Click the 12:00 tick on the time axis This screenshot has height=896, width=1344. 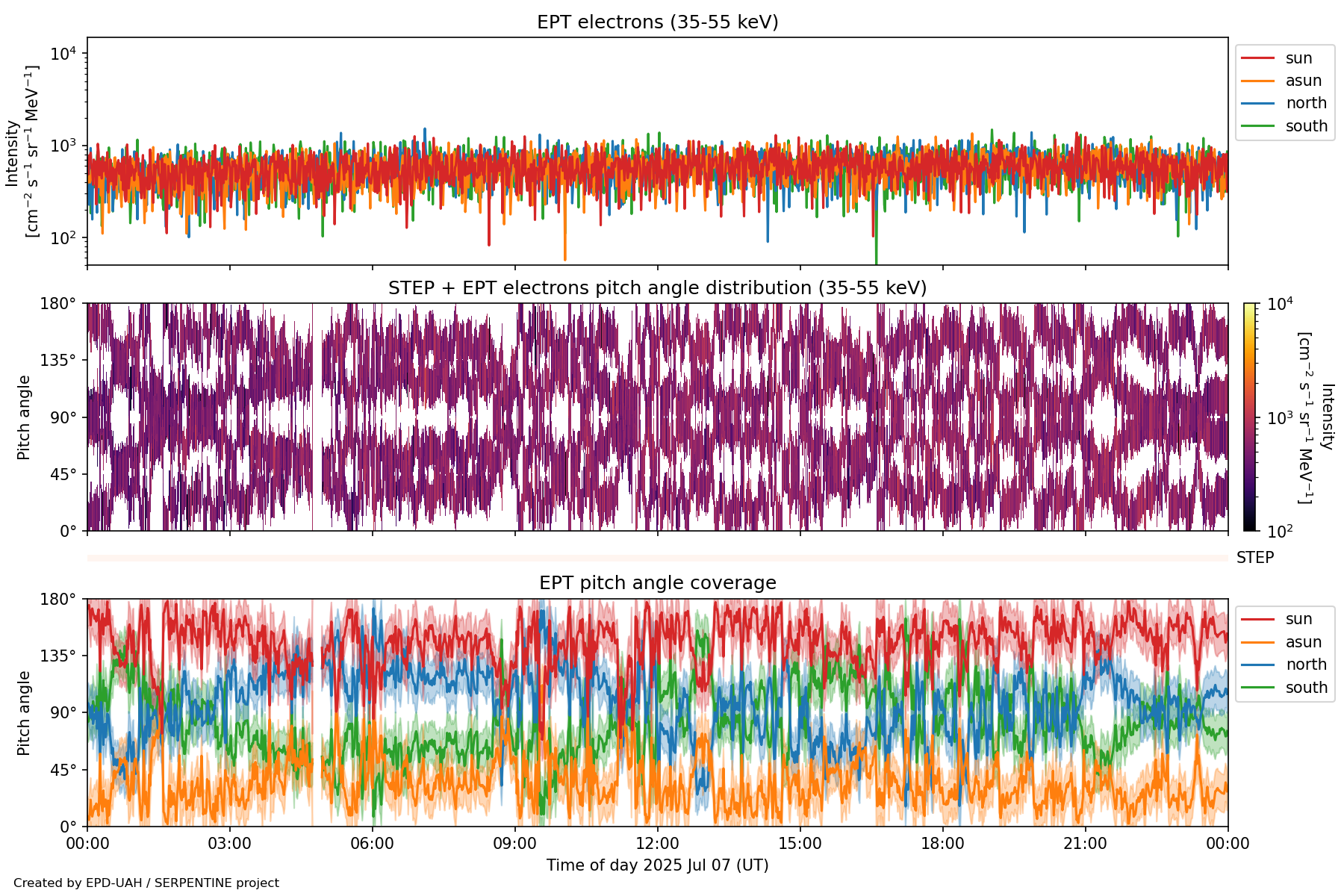657,844
